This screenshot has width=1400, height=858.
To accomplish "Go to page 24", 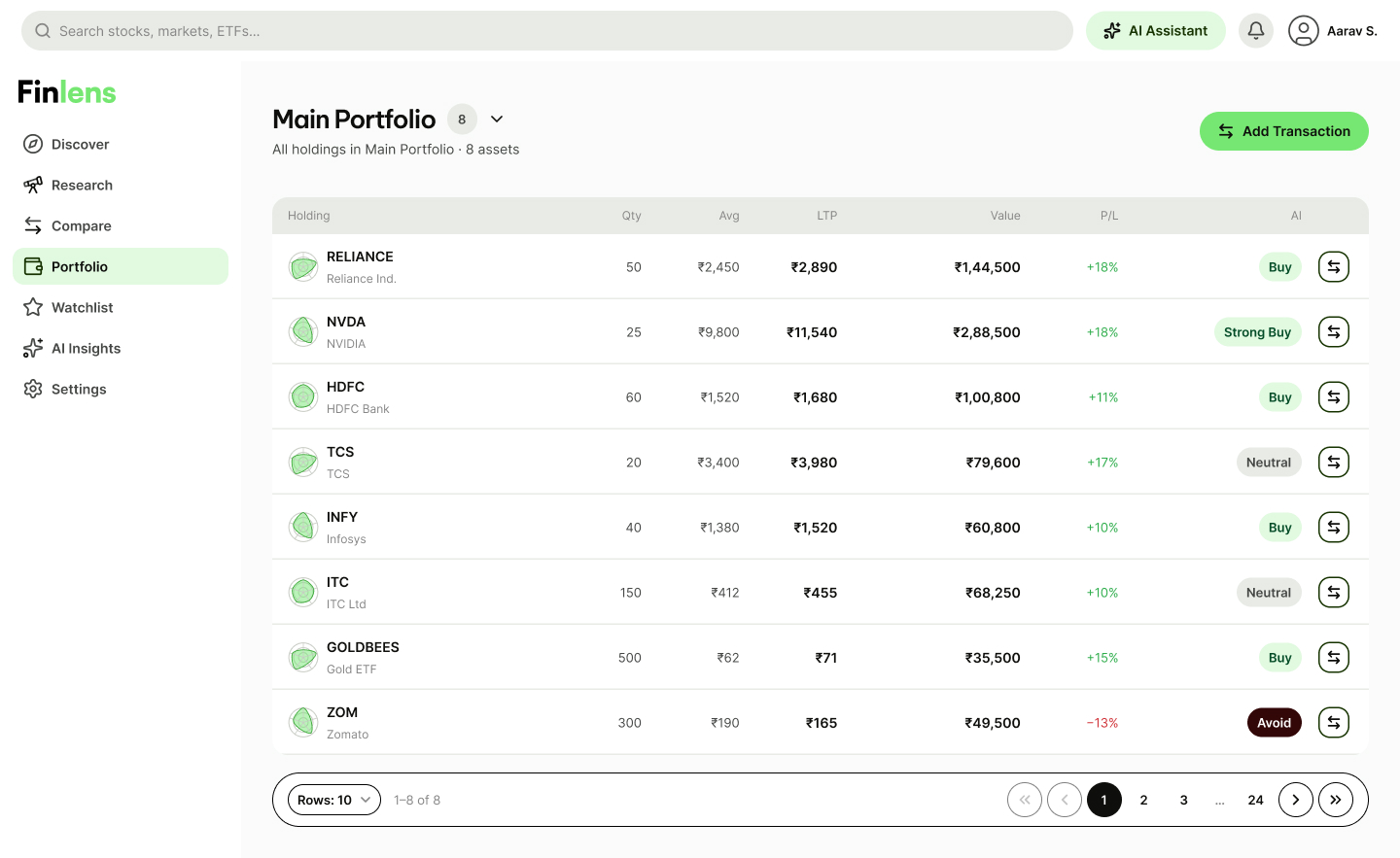I will click(1256, 800).
